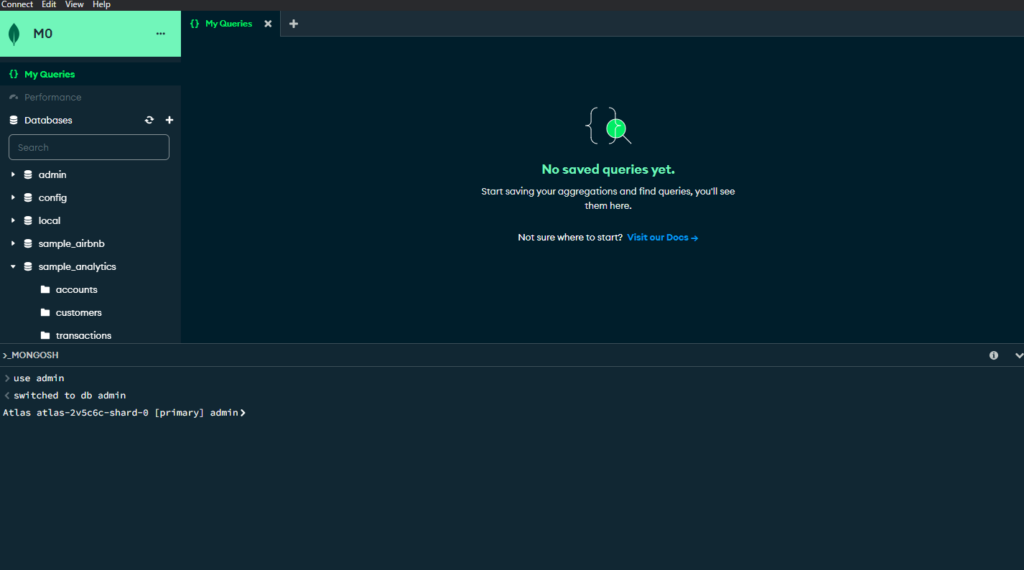Collapse the mongosh shell panel
The height and width of the screenshot is (570, 1024).
pos(1018,355)
